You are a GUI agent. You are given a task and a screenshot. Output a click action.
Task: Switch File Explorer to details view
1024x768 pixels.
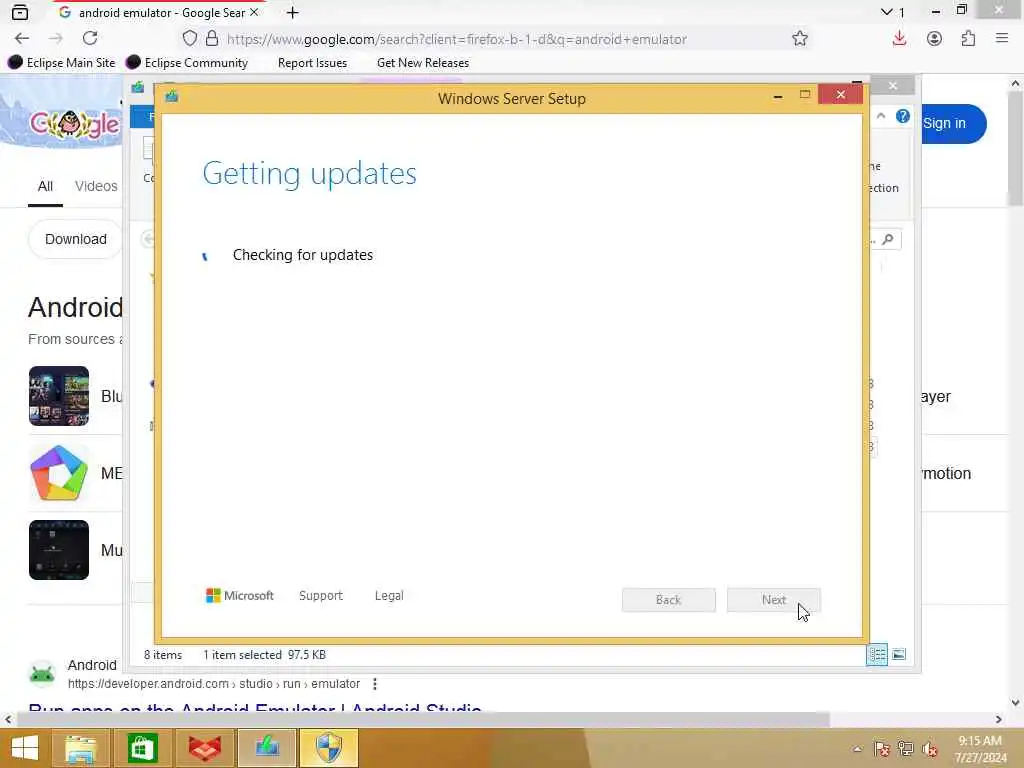point(877,654)
